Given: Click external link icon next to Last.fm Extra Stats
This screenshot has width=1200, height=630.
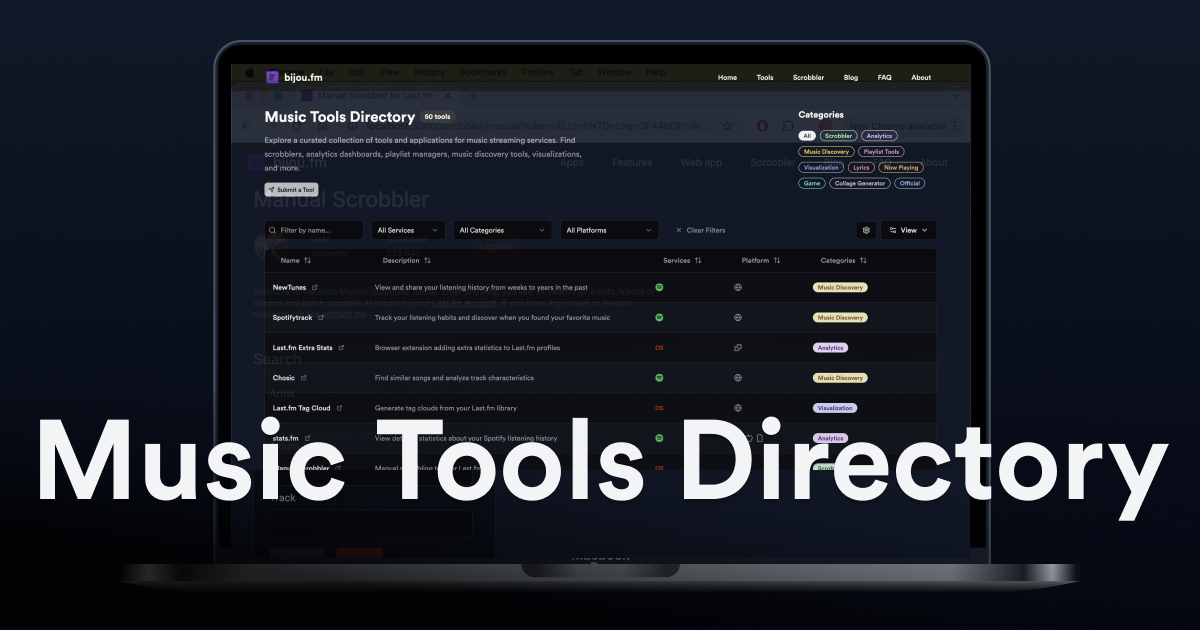Looking at the screenshot, I should (x=341, y=348).
